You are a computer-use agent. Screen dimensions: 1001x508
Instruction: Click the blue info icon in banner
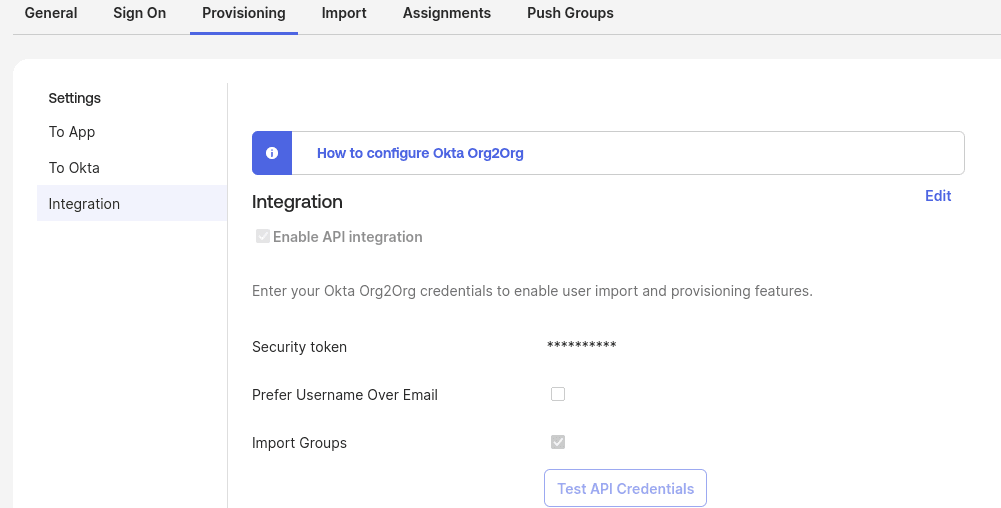coord(272,153)
